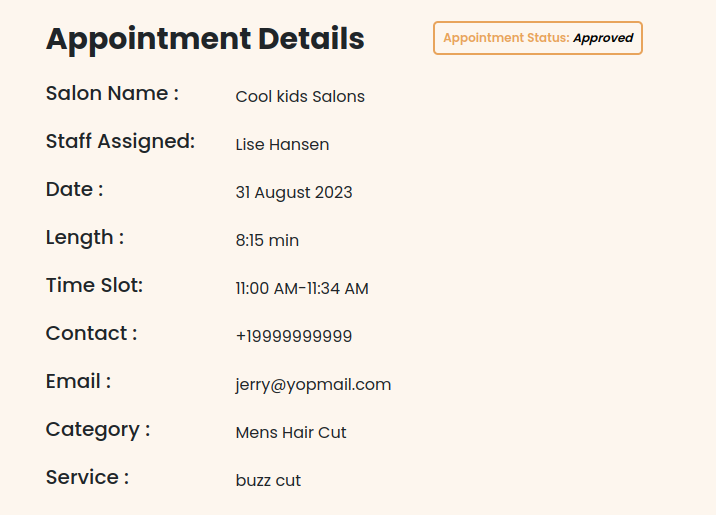Select the 8:15 min length value
This screenshot has height=515, width=716.
click(267, 241)
